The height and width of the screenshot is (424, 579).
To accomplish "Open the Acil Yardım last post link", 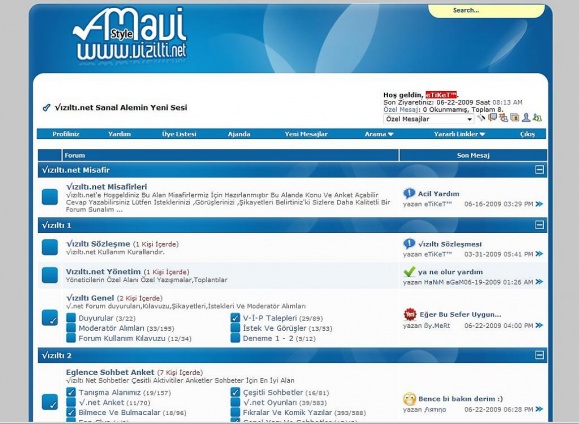I will point(439,194).
